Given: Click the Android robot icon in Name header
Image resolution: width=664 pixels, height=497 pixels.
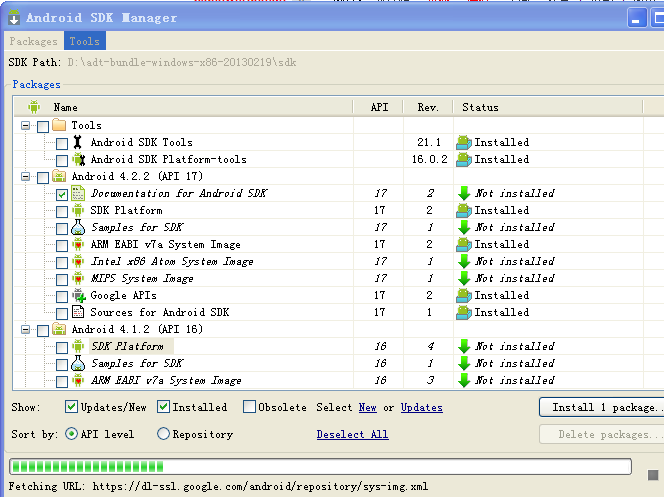Looking at the screenshot, I should pos(34,107).
